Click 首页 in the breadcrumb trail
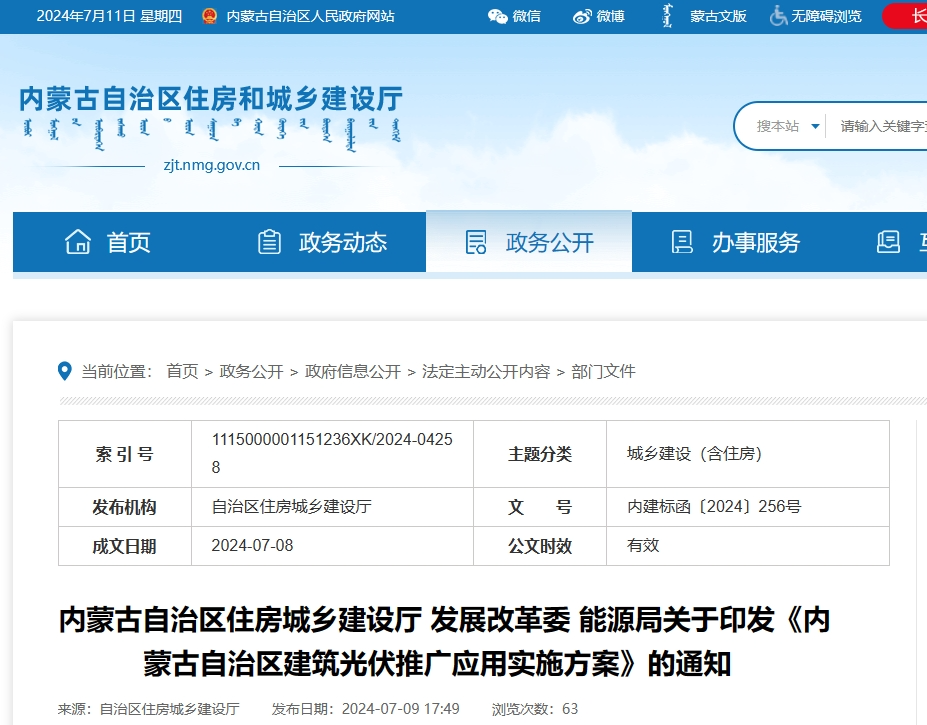The image size is (927, 725). (182, 371)
